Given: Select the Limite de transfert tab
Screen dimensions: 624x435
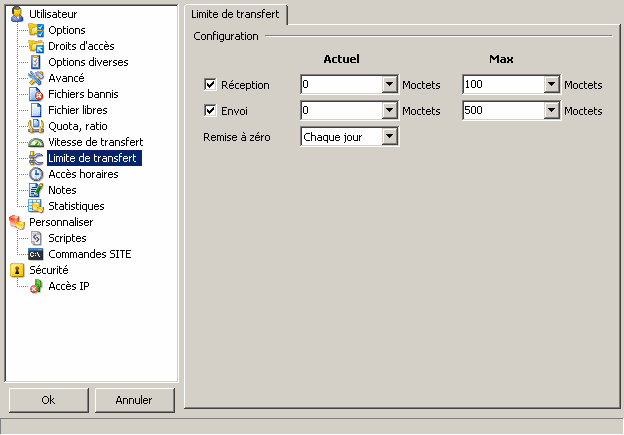Looking at the screenshot, I should tap(237, 14).
